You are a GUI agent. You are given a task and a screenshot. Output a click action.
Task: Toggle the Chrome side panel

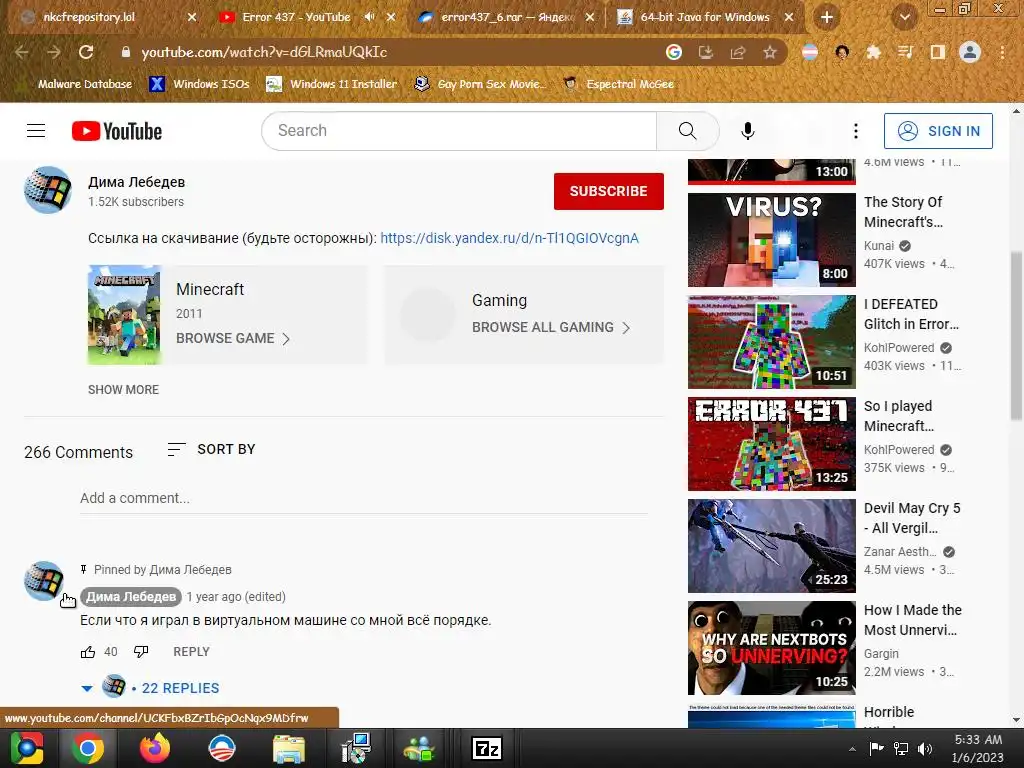[938, 52]
